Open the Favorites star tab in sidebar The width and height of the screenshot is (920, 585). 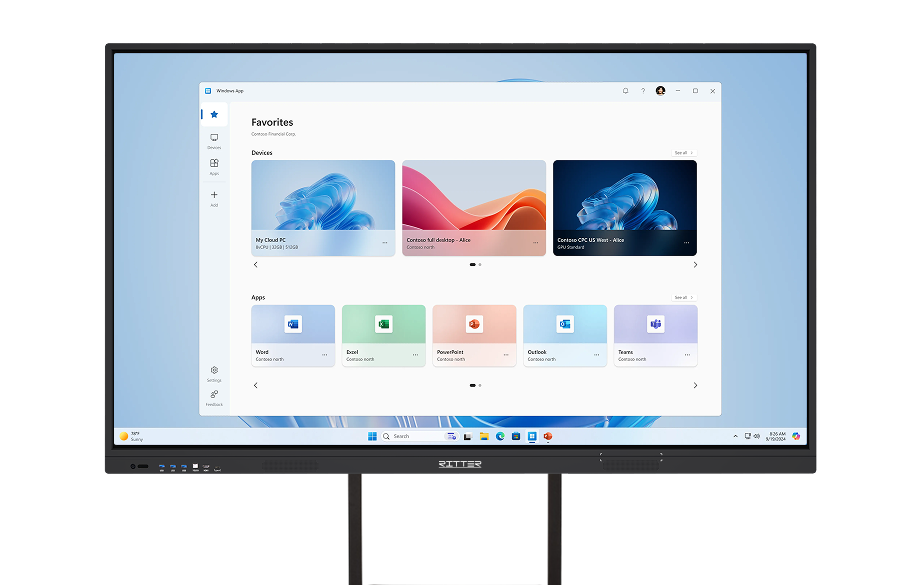pos(214,114)
